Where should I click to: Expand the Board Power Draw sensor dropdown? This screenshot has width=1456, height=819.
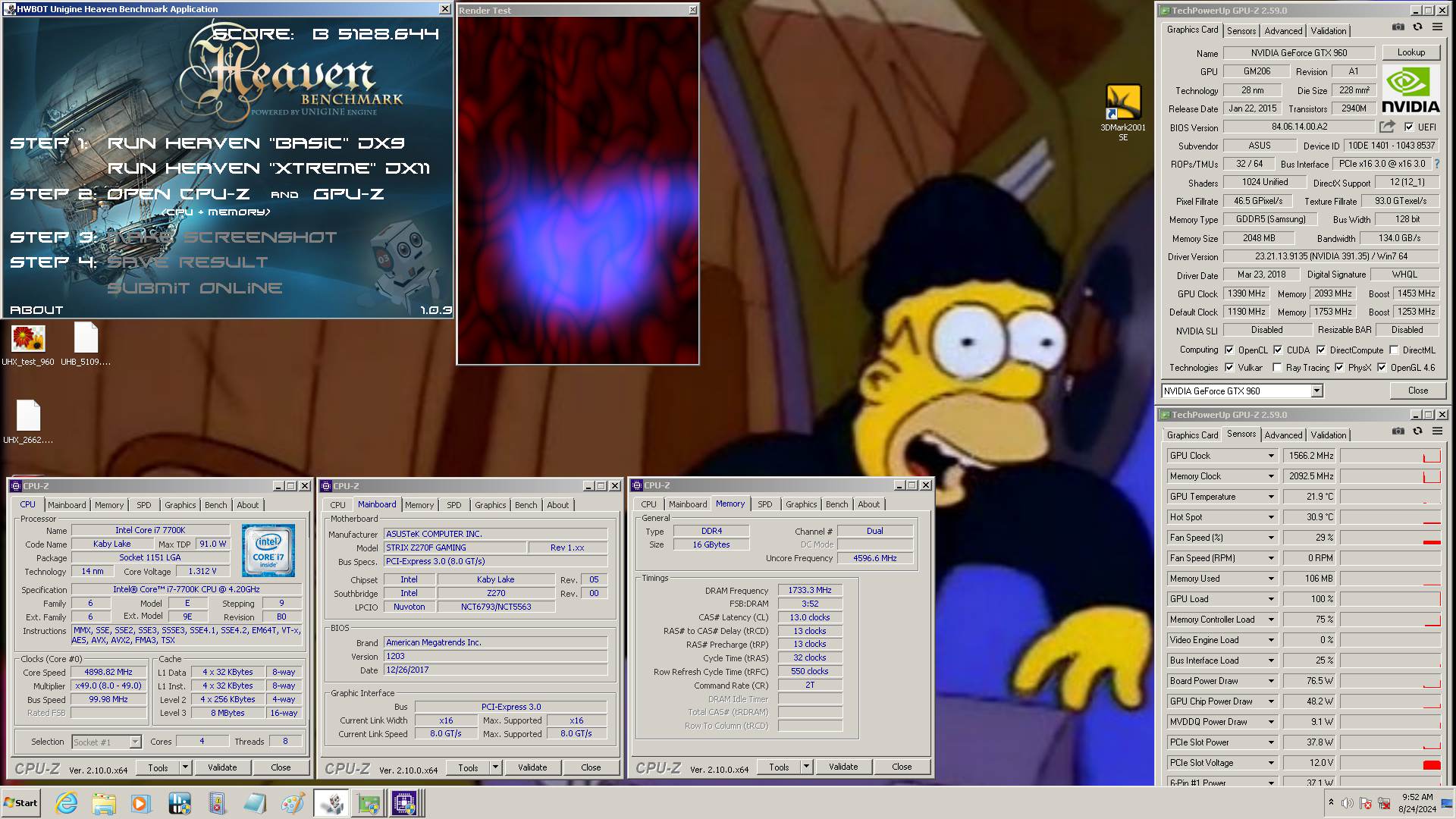[x=1271, y=681]
